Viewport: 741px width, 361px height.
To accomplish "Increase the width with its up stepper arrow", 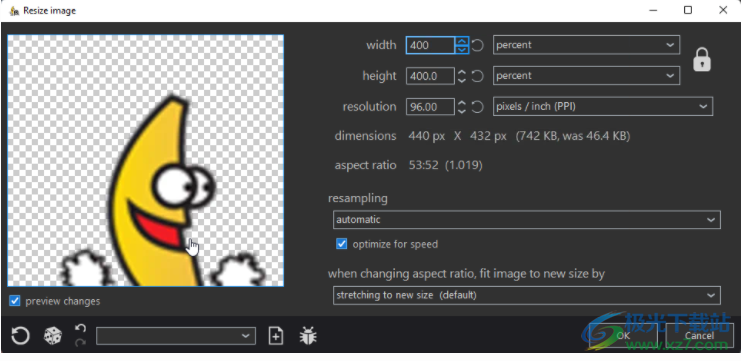I will (x=462, y=42).
